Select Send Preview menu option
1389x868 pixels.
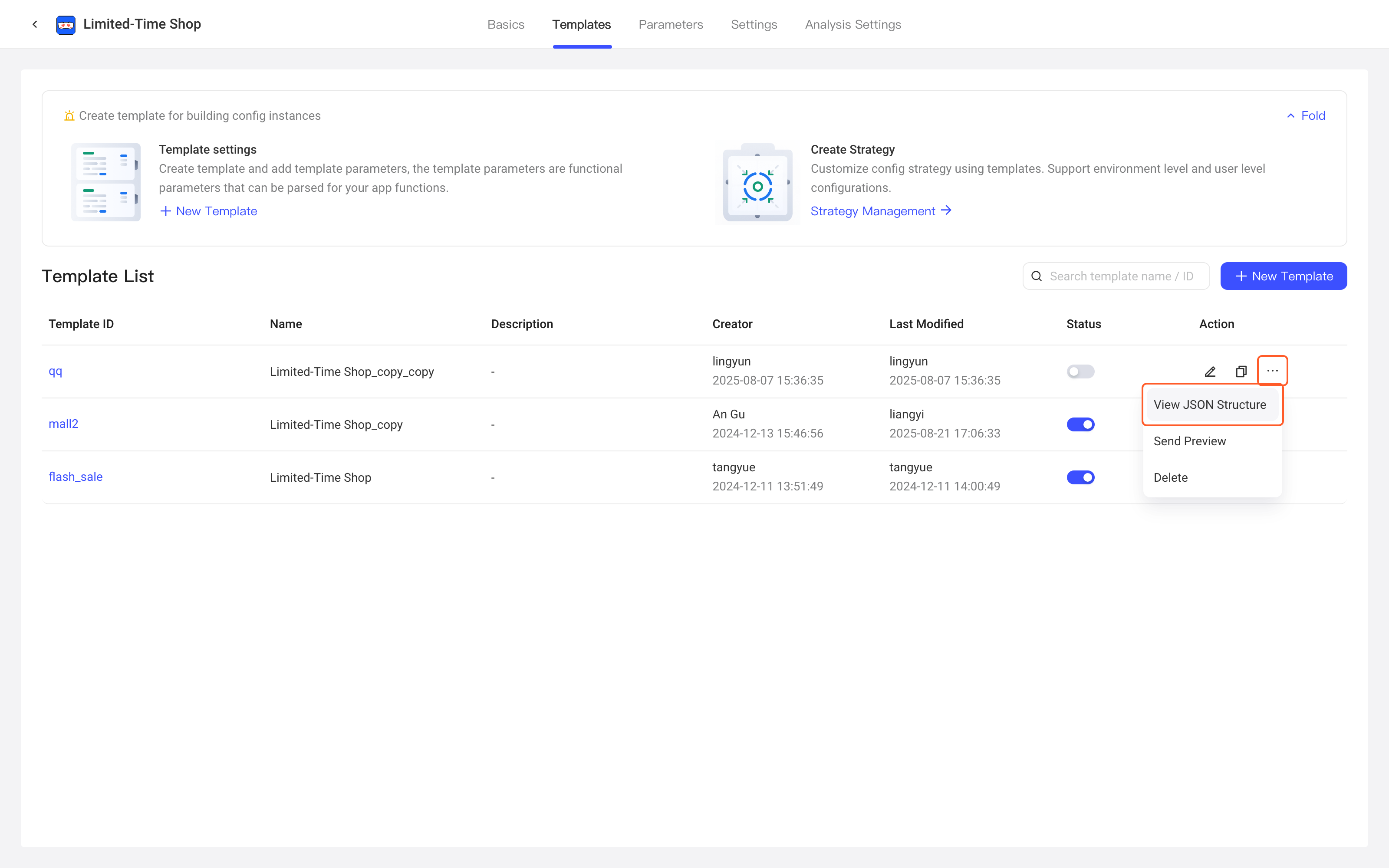[x=1212, y=441]
